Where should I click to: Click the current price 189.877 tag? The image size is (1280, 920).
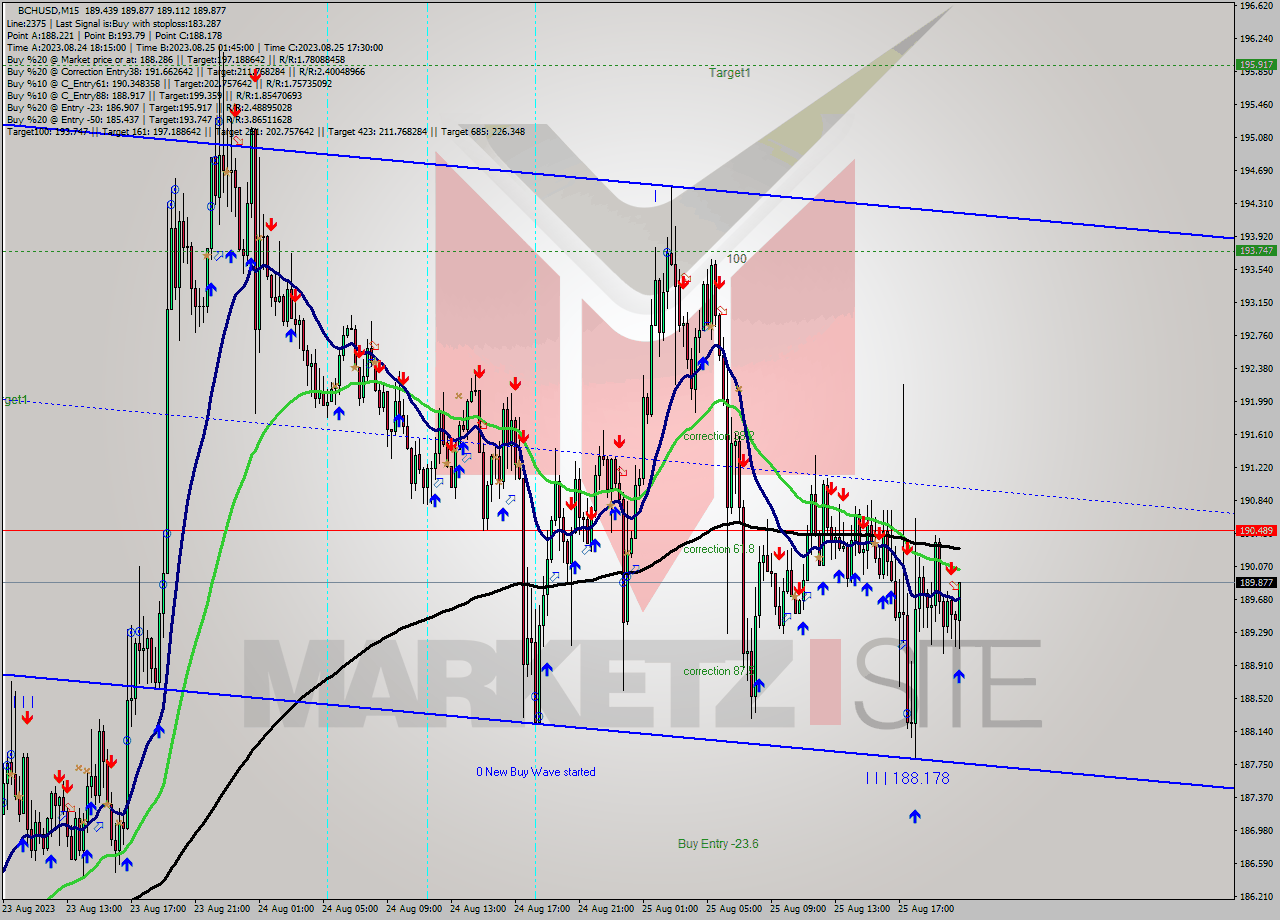pyautogui.click(x=1257, y=583)
